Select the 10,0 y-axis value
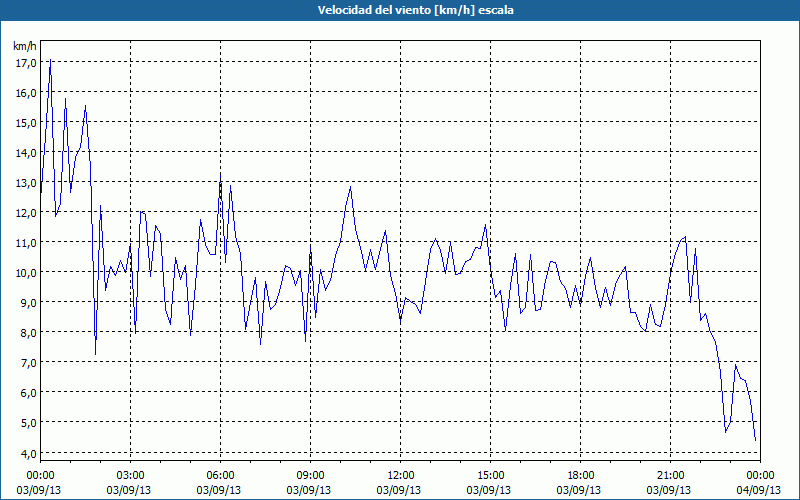The height and width of the screenshot is (500, 800). (x=26, y=273)
